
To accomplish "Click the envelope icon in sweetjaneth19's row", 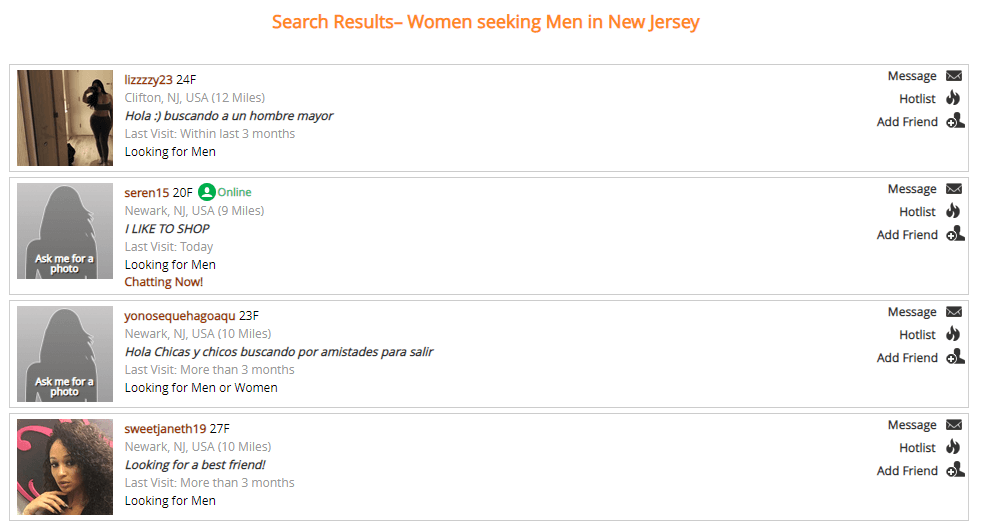I will pyautogui.click(x=954, y=425).
